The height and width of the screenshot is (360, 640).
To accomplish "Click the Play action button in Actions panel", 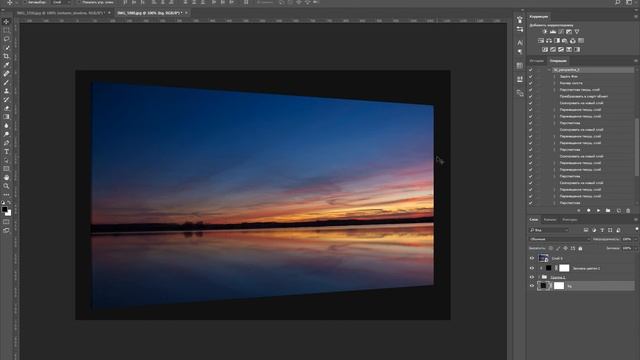I will click(598, 211).
